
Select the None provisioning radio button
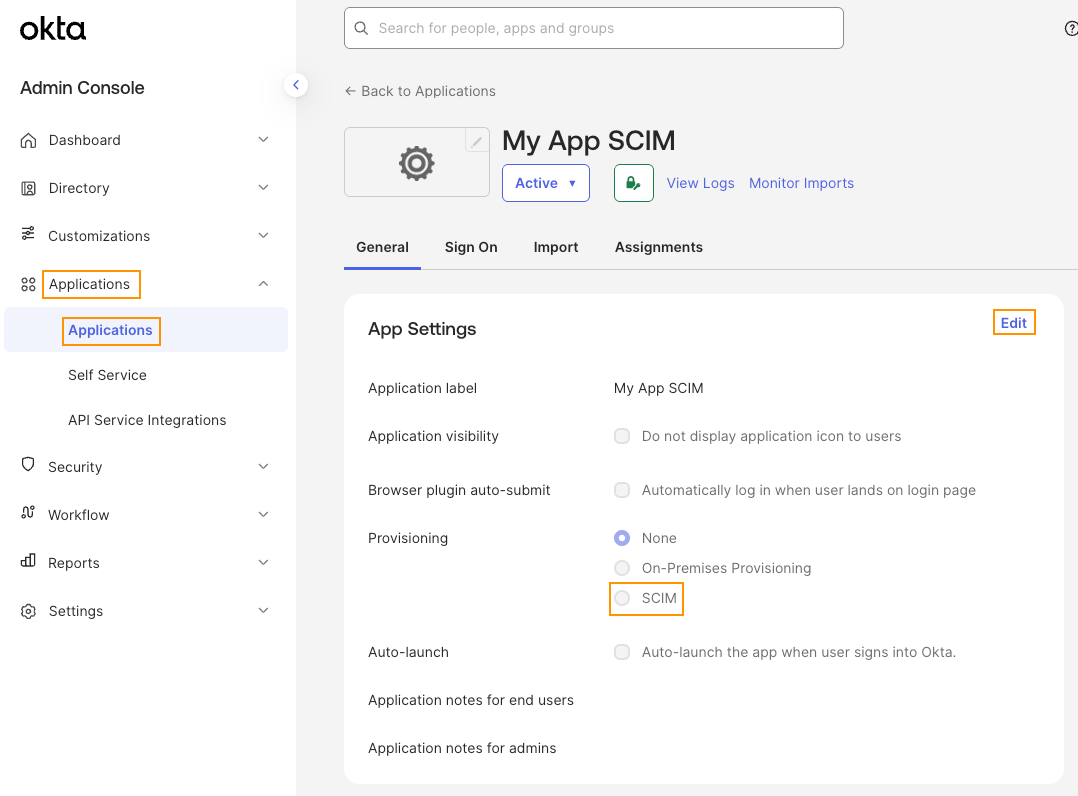[622, 538]
